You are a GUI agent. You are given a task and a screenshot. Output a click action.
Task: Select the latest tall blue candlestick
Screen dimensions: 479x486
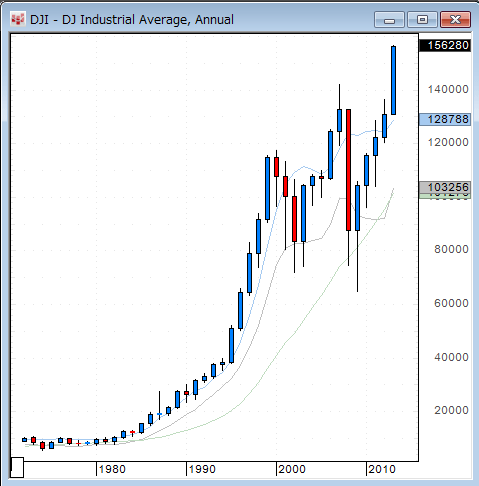pyautogui.click(x=393, y=80)
